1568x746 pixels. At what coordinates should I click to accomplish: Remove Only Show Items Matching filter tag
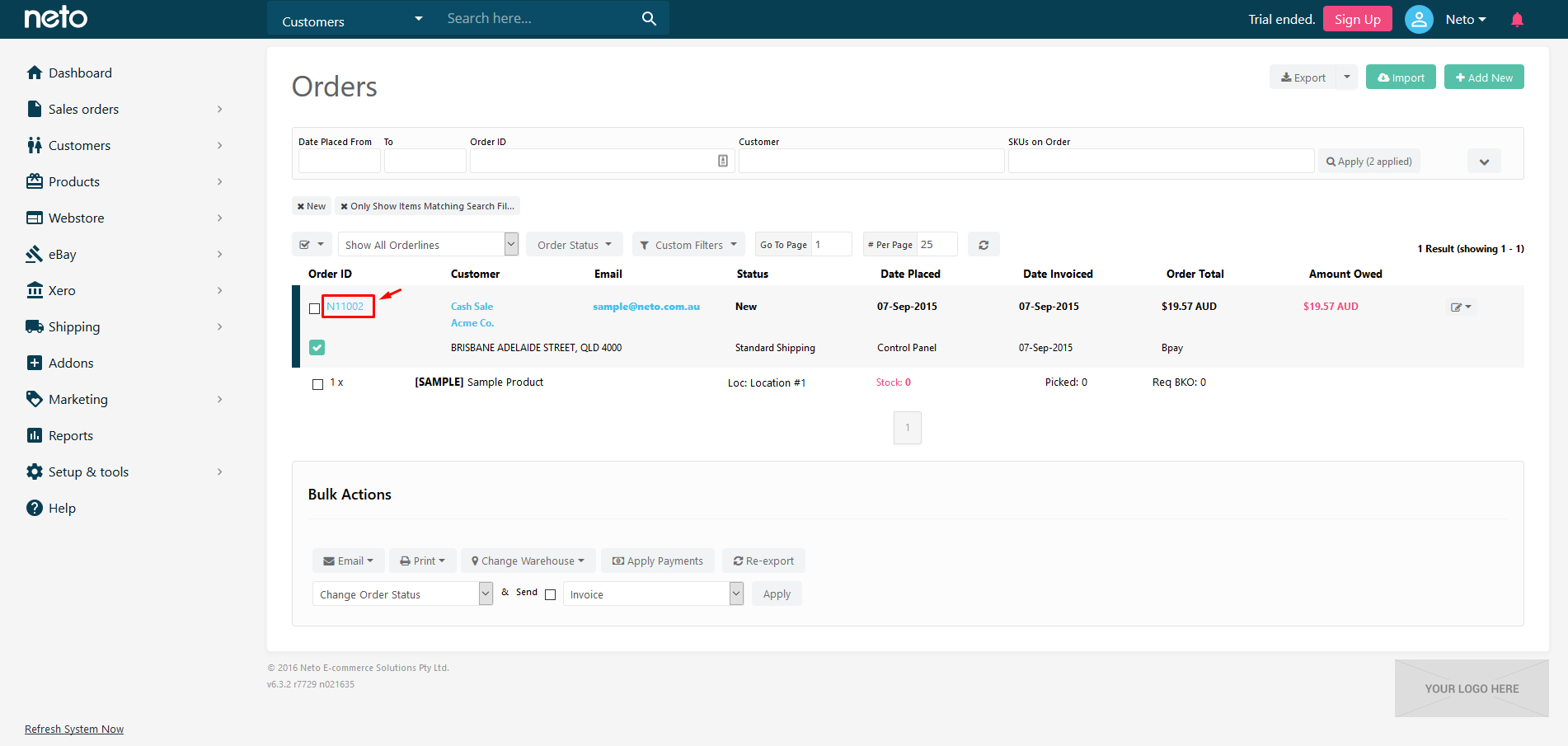coord(427,206)
